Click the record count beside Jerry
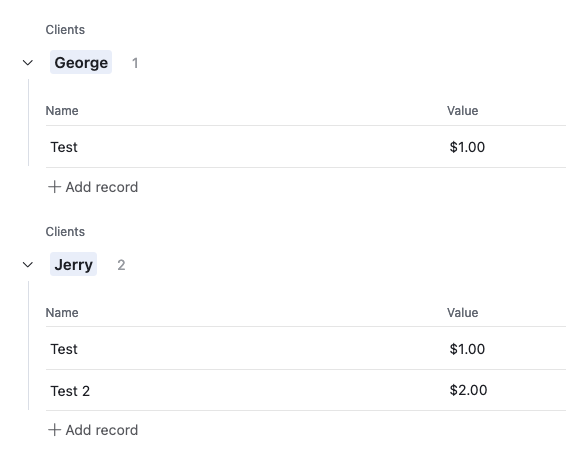The image size is (566, 462). pyautogui.click(x=121, y=265)
